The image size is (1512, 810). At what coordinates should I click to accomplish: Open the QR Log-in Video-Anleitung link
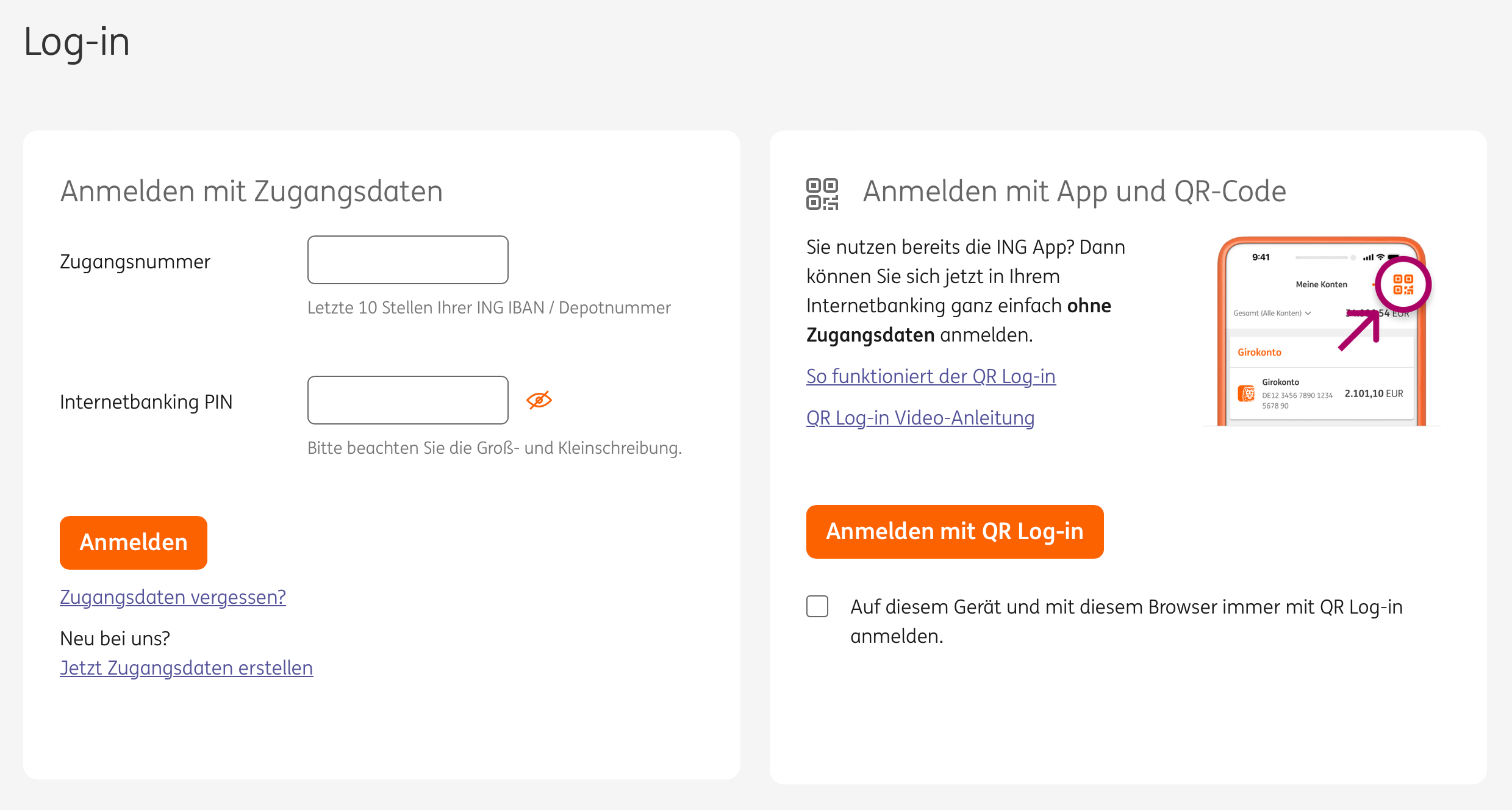point(920,418)
